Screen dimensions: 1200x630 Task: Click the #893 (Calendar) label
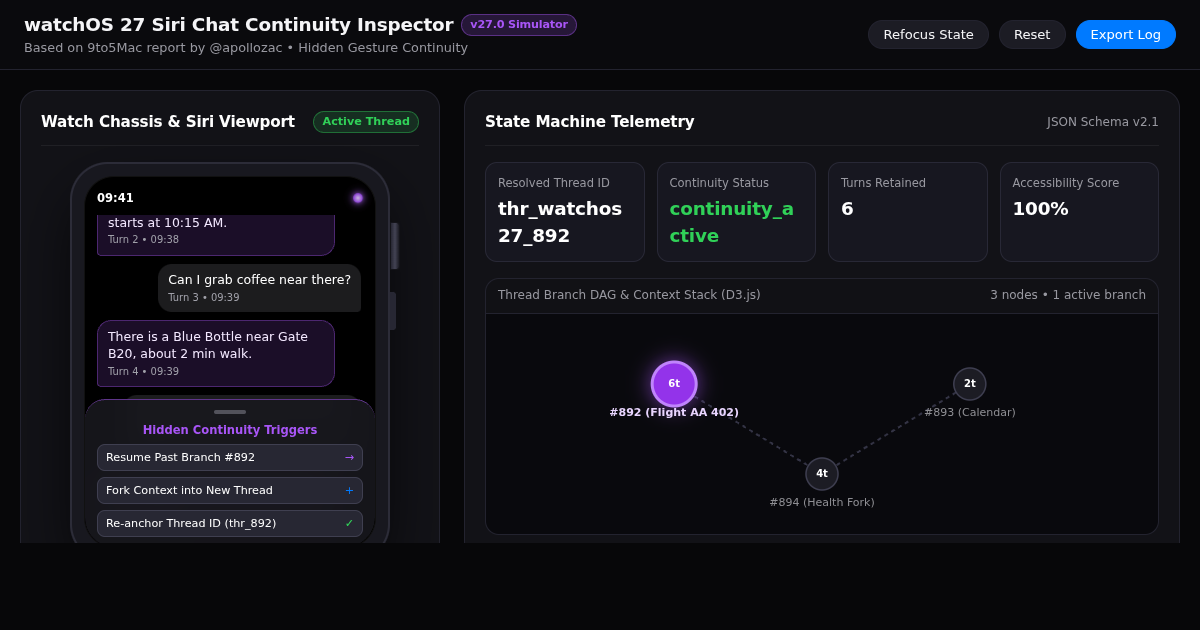pos(970,413)
